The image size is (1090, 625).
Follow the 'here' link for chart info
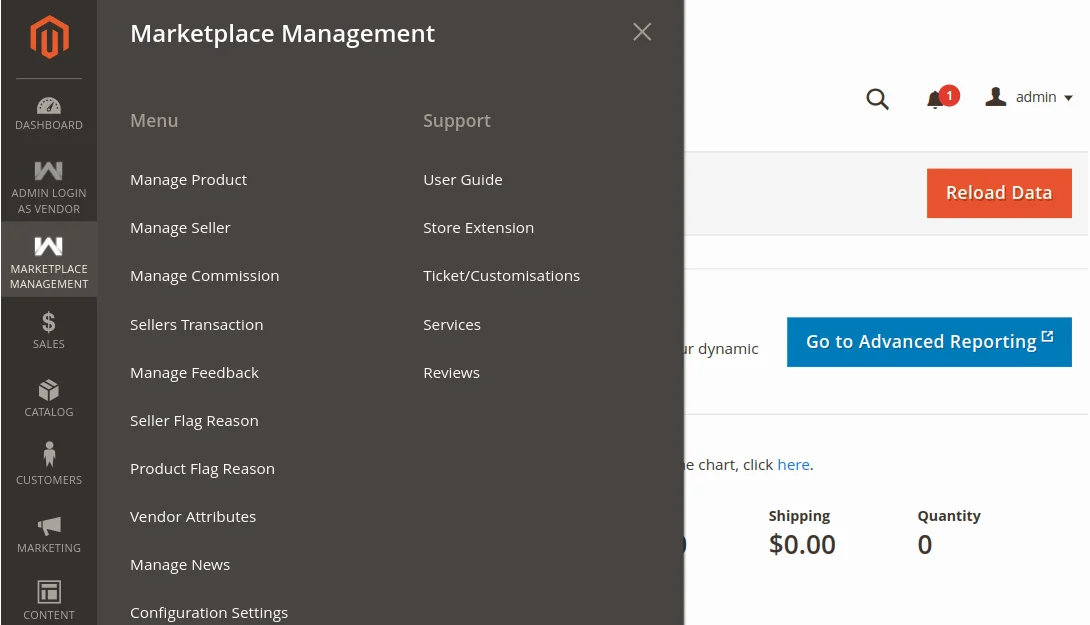(x=793, y=464)
